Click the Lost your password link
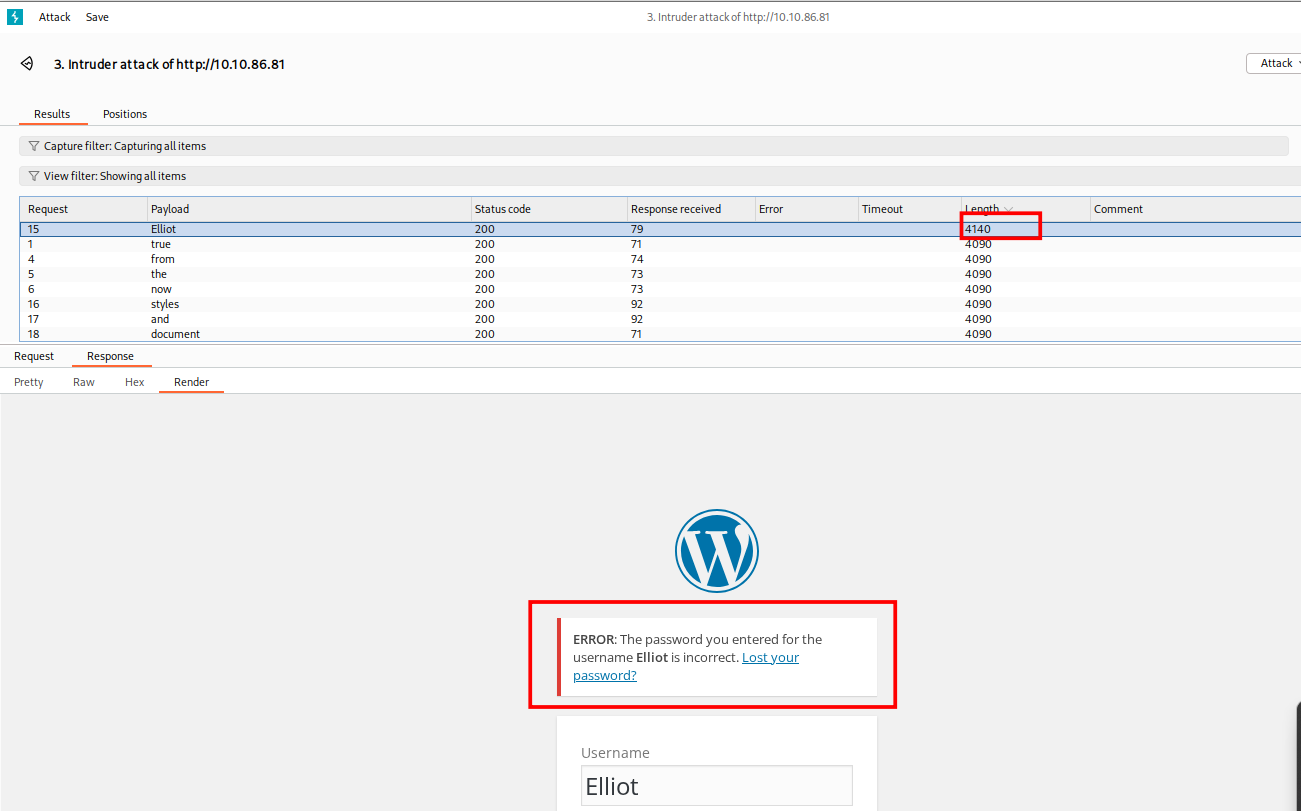 pyautogui.click(x=770, y=658)
